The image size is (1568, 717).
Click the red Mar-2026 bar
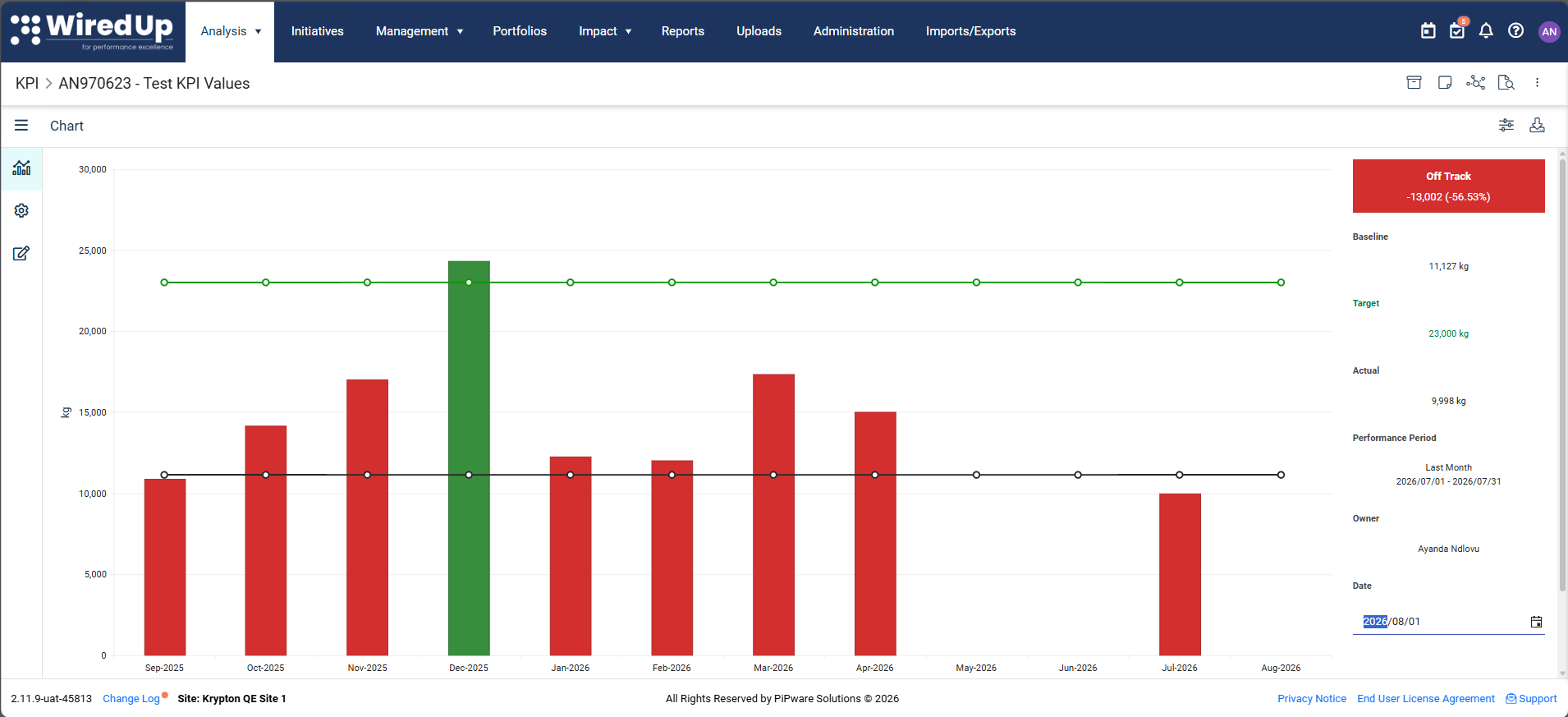pyautogui.click(x=773, y=515)
